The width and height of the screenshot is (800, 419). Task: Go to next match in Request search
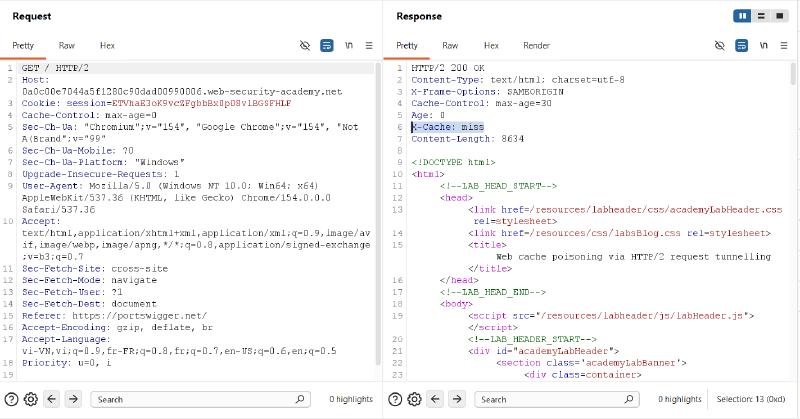pos(73,399)
